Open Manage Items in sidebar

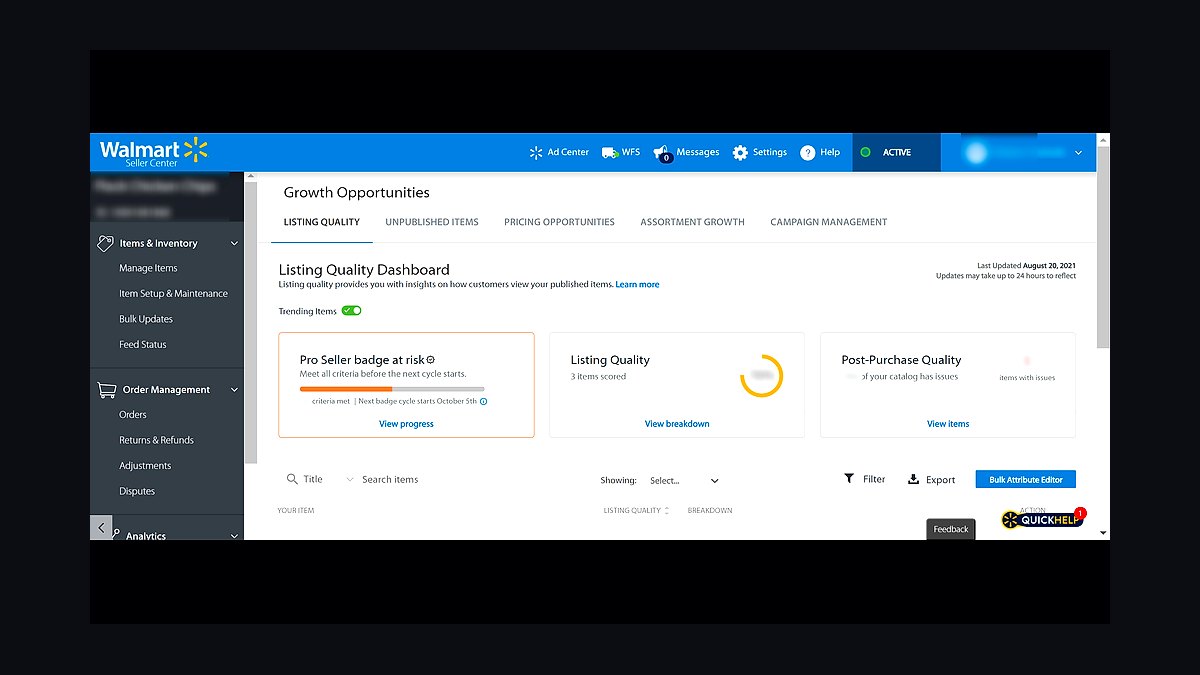[148, 268]
